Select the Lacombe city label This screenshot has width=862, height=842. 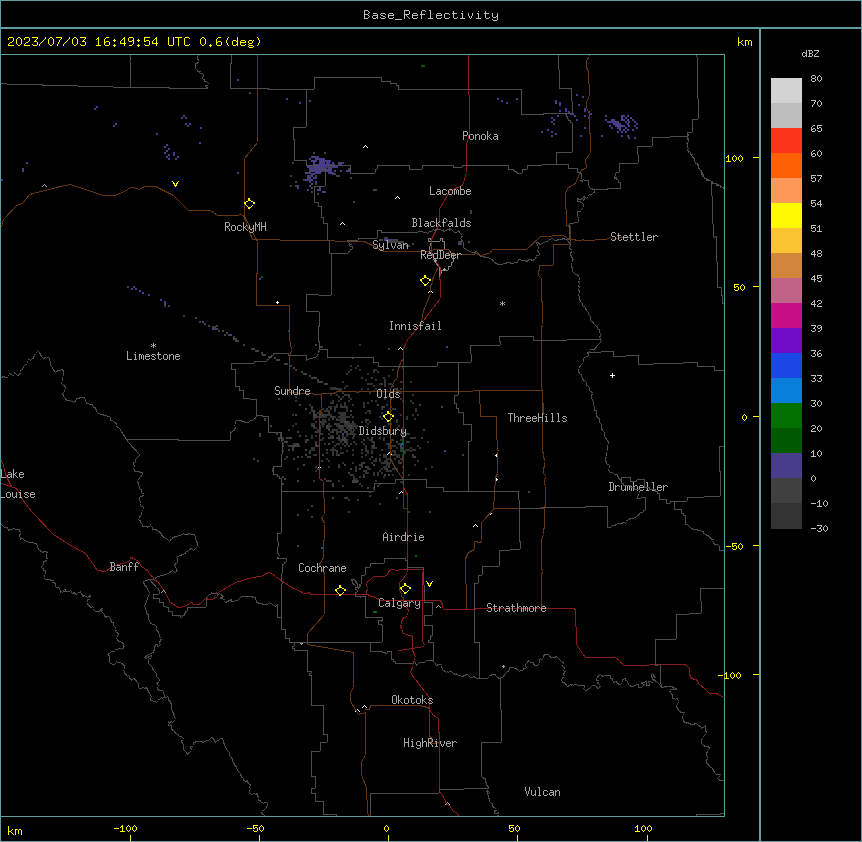pyautogui.click(x=450, y=191)
